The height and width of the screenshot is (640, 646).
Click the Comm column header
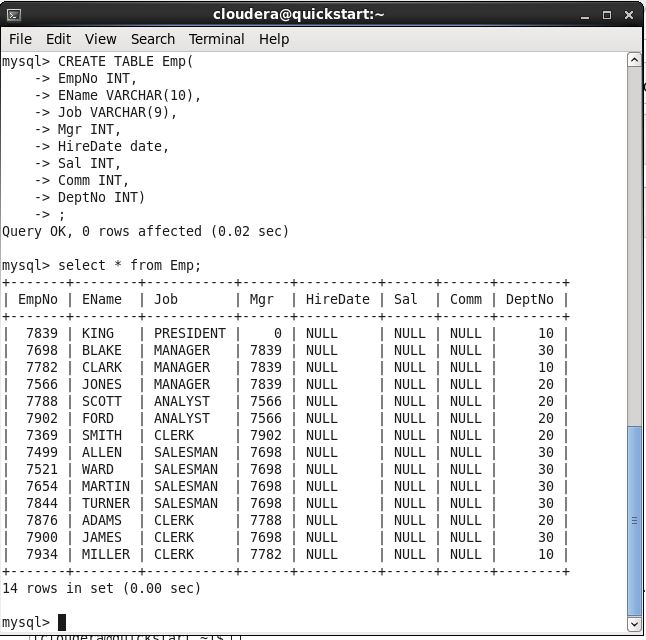[466, 299]
